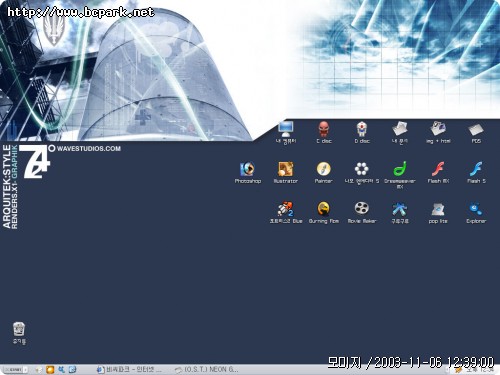500x375 pixels.
Task: Launch the Burning Rom icon
Action: coord(324,212)
